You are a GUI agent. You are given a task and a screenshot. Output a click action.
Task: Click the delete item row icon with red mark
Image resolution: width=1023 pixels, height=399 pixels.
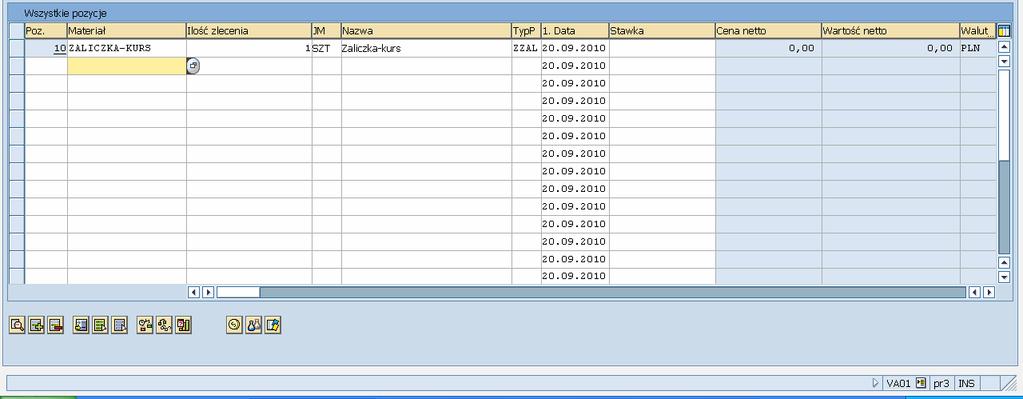(55, 325)
